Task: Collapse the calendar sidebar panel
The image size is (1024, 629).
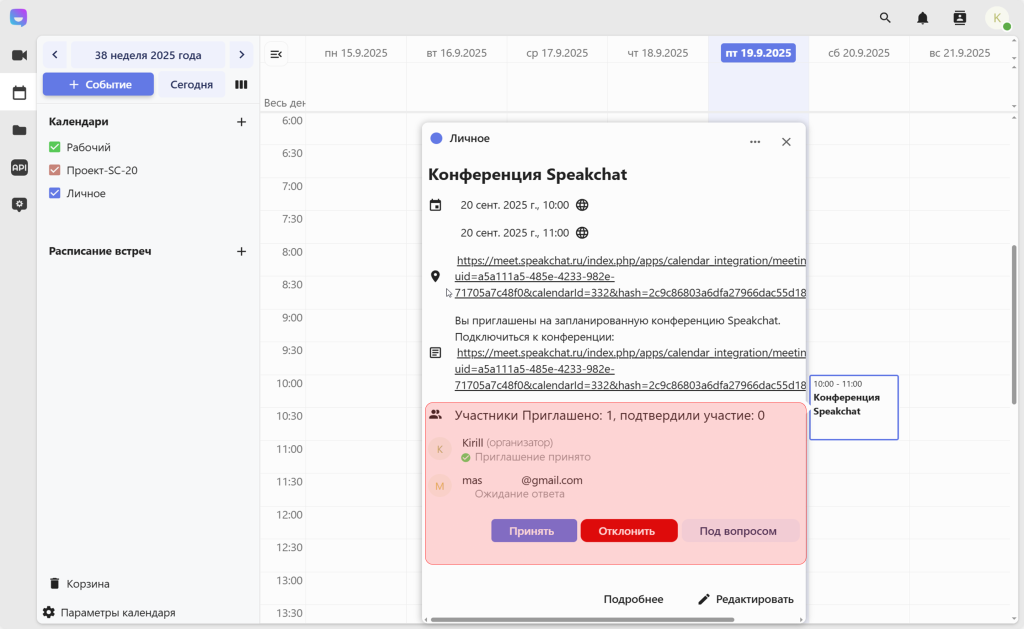Action: (276, 54)
